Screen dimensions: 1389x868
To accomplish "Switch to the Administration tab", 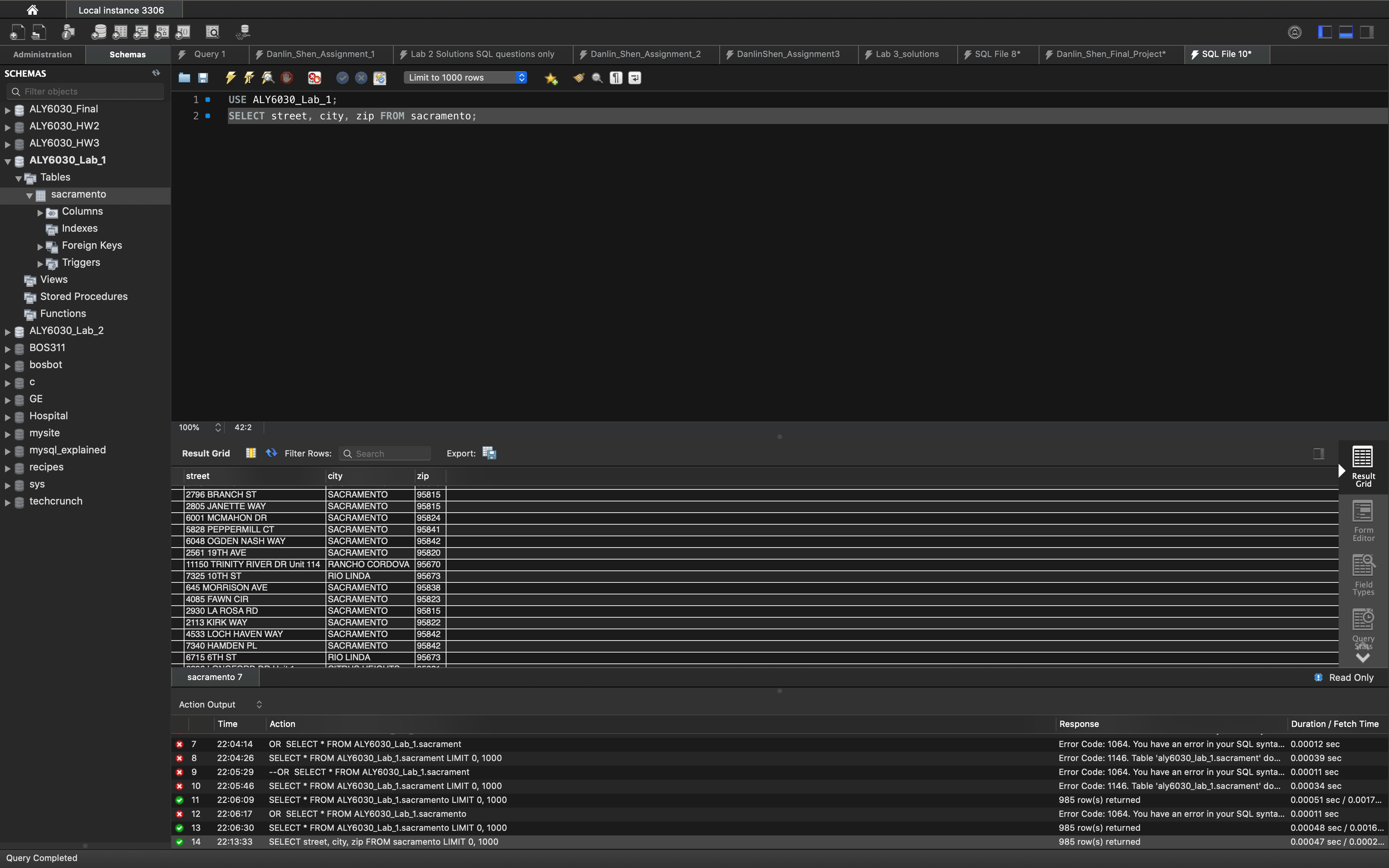I will click(43, 55).
